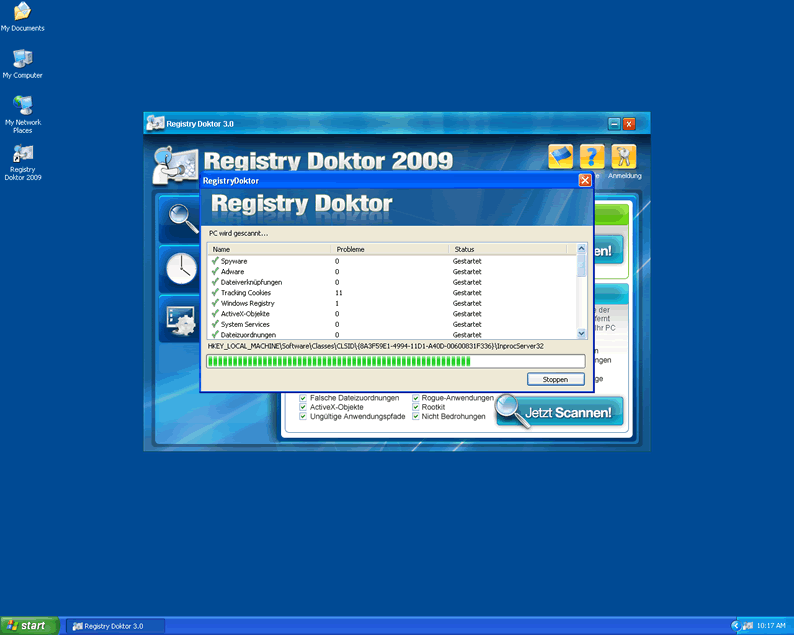Select the My Computer desktop icon
This screenshot has width=794, height=635.
pos(22,58)
